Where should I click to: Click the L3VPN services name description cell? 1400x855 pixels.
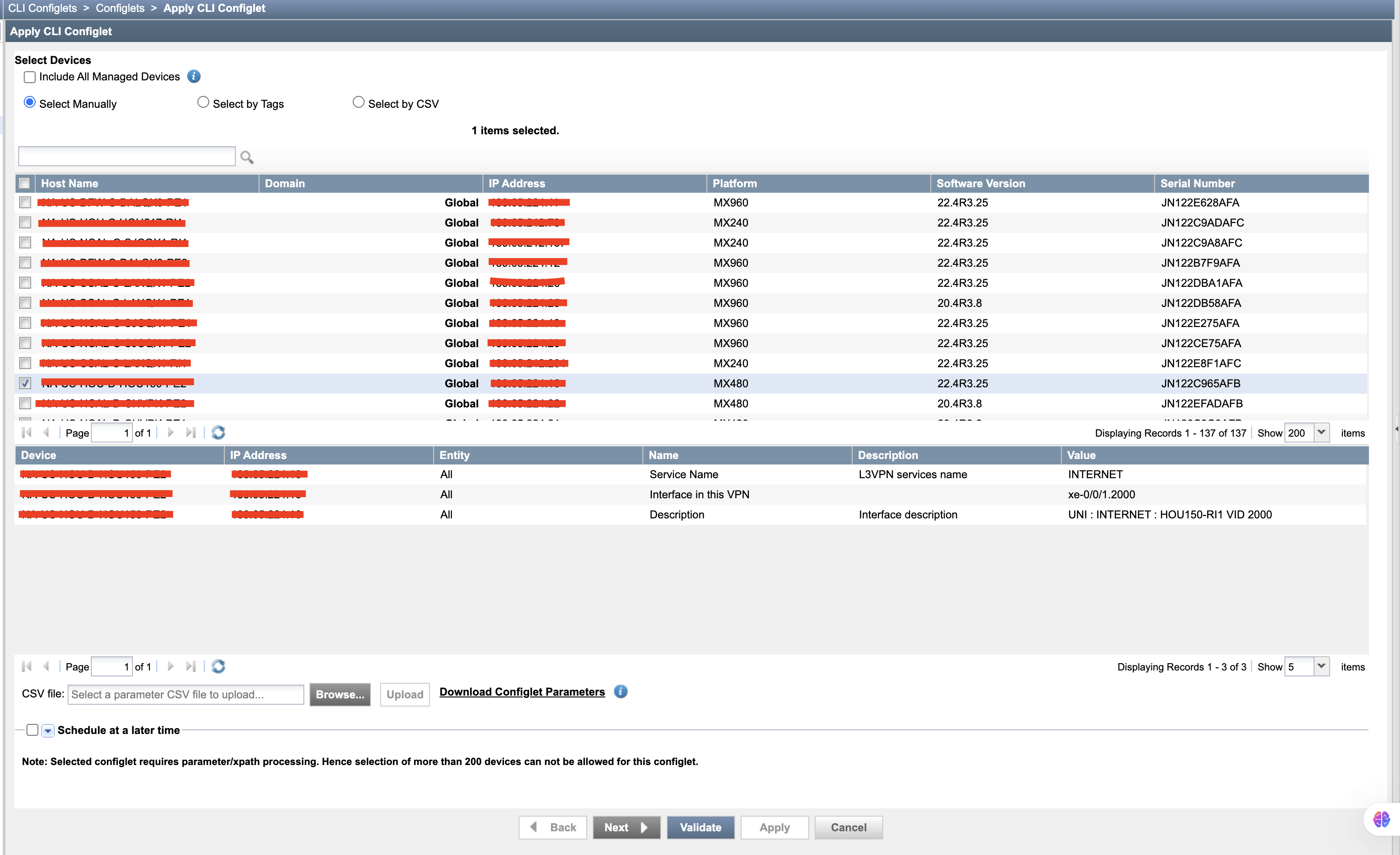point(912,475)
